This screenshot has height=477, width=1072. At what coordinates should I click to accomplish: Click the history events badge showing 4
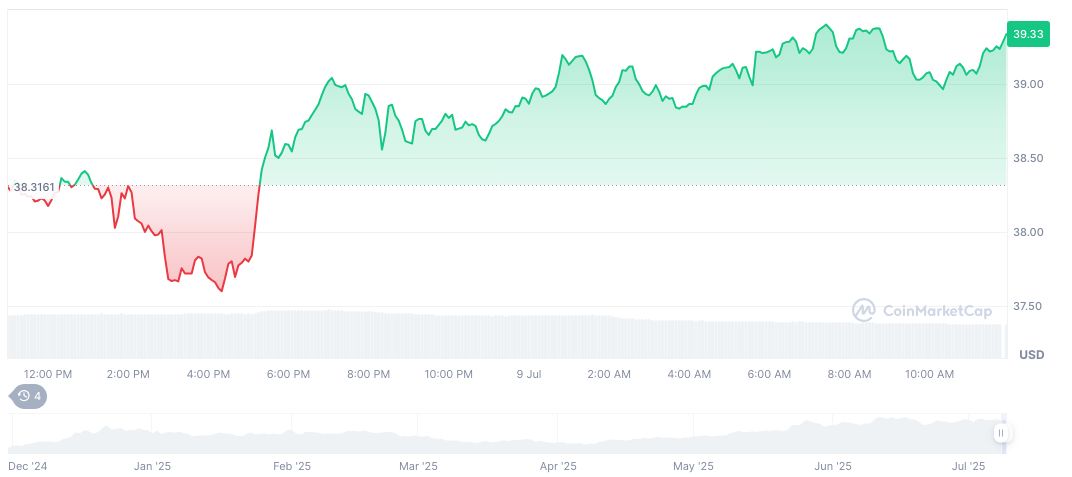coord(28,396)
